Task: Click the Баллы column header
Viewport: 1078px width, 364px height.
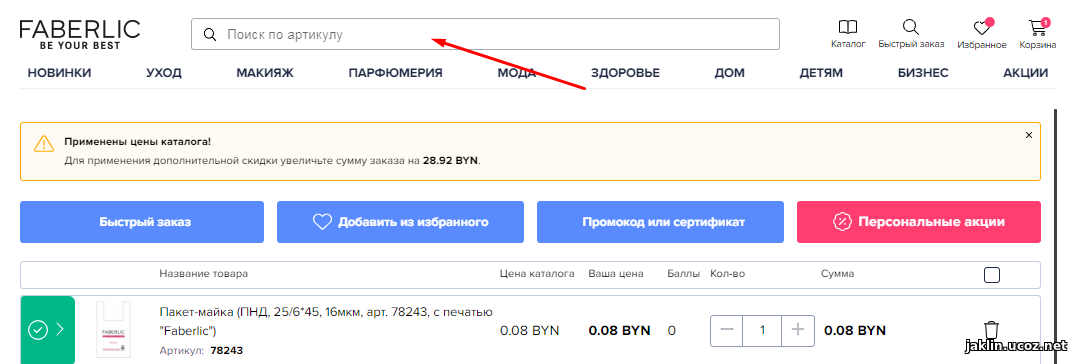Action: [x=683, y=274]
